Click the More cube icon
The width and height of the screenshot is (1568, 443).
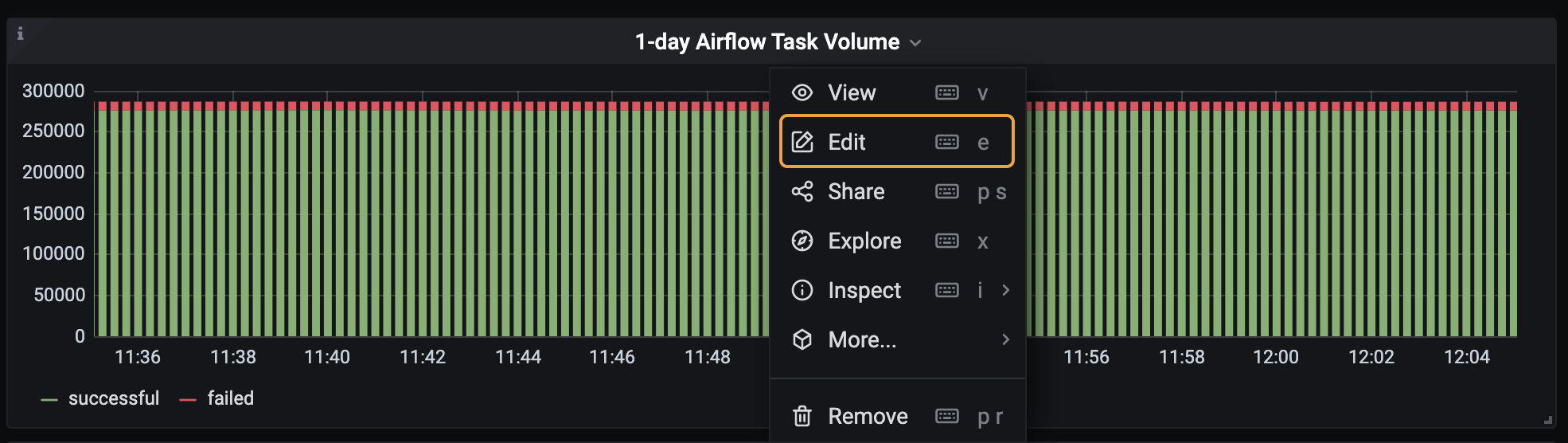pos(802,339)
